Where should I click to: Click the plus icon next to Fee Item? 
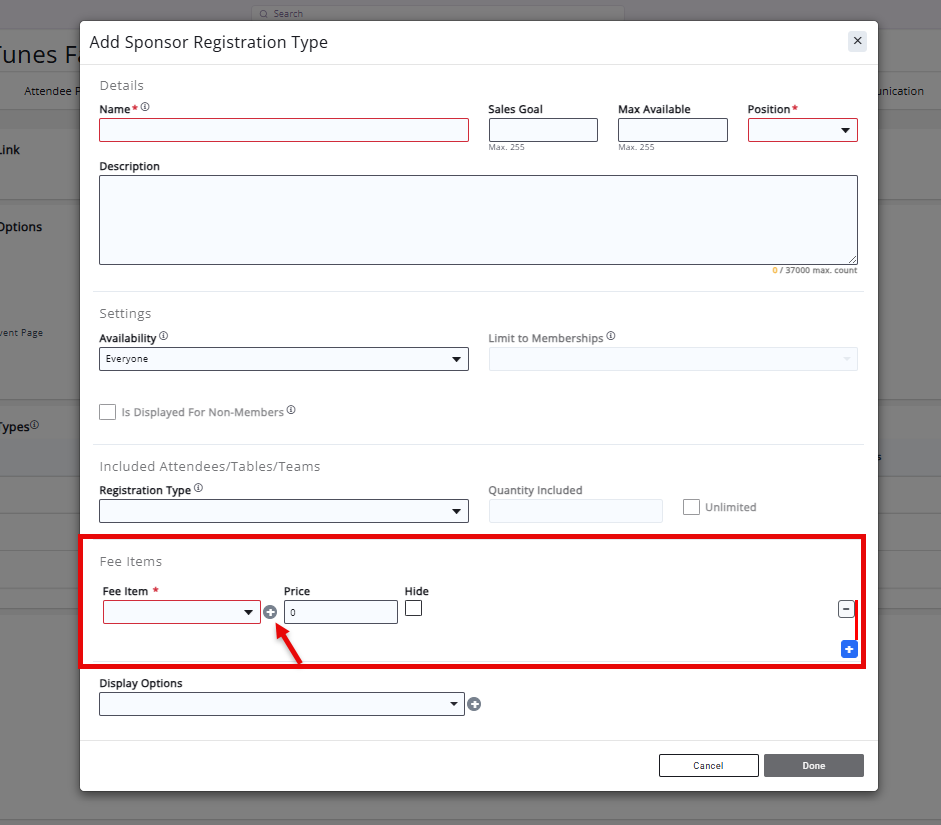[x=270, y=612]
